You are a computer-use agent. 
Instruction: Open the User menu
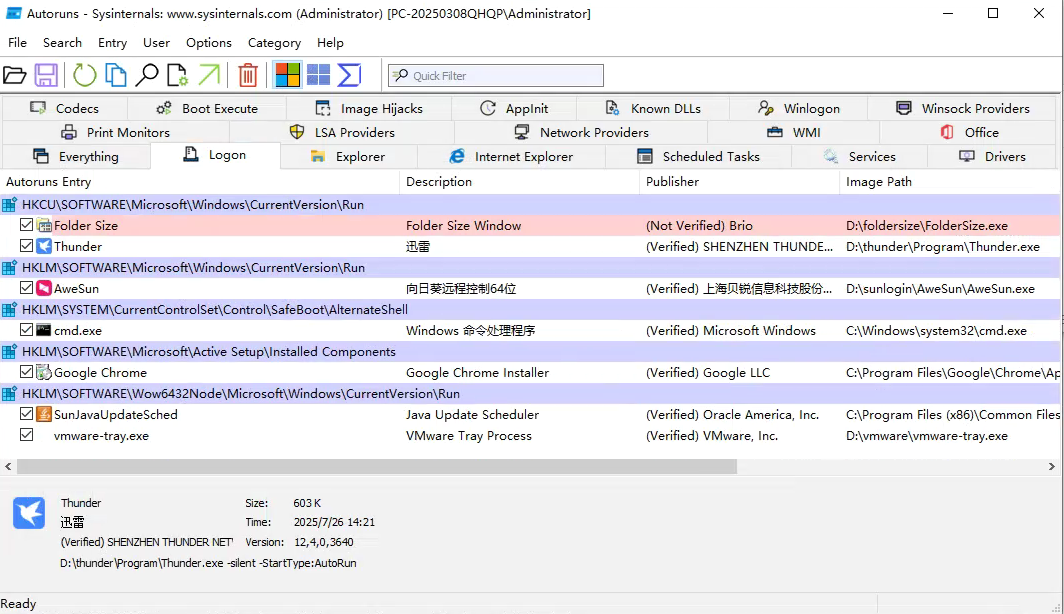point(157,43)
